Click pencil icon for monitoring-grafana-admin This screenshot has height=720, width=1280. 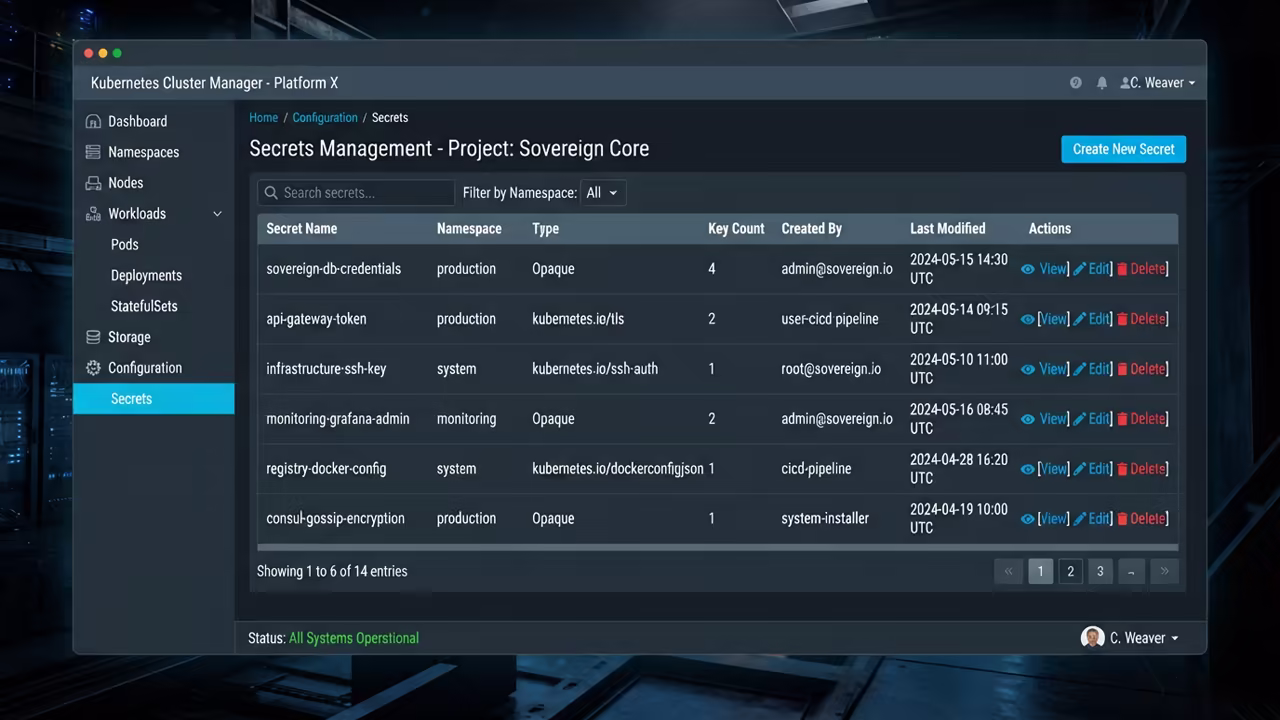(x=1080, y=419)
